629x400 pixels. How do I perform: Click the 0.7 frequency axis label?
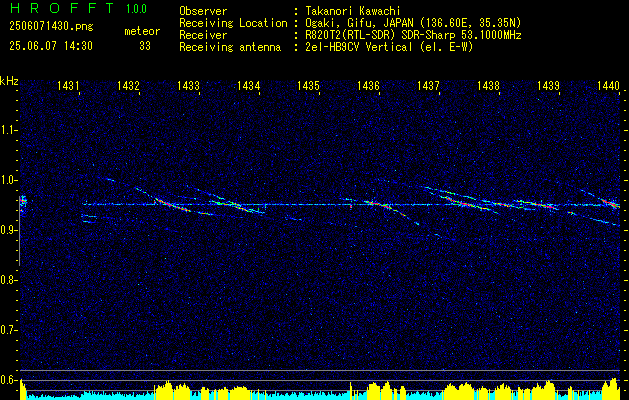pos(8,330)
